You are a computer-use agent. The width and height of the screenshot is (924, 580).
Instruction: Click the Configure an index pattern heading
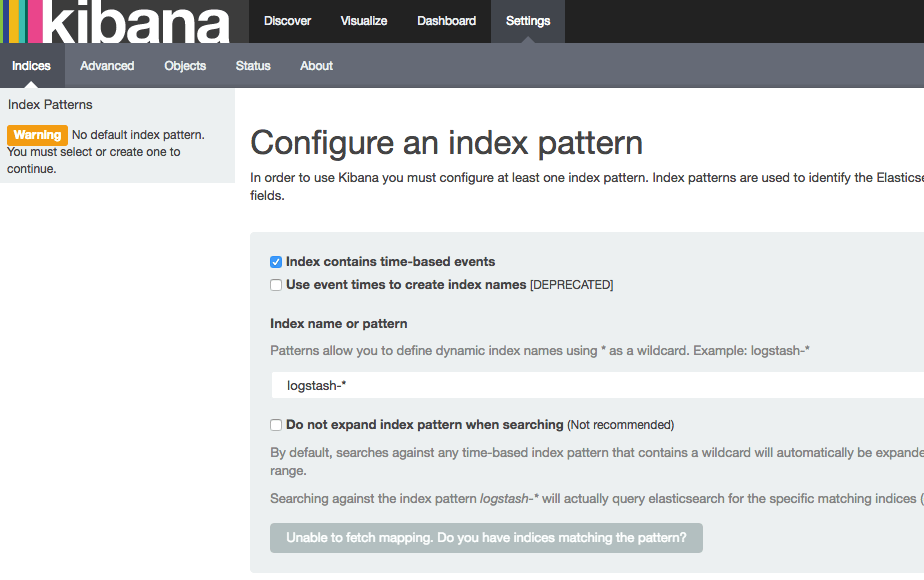coord(446,143)
